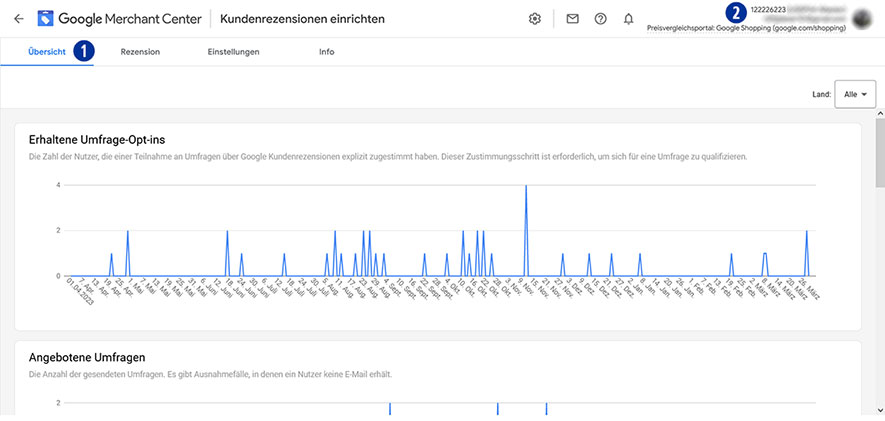Open the Info tab
The height and width of the screenshot is (421, 885).
(327, 52)
